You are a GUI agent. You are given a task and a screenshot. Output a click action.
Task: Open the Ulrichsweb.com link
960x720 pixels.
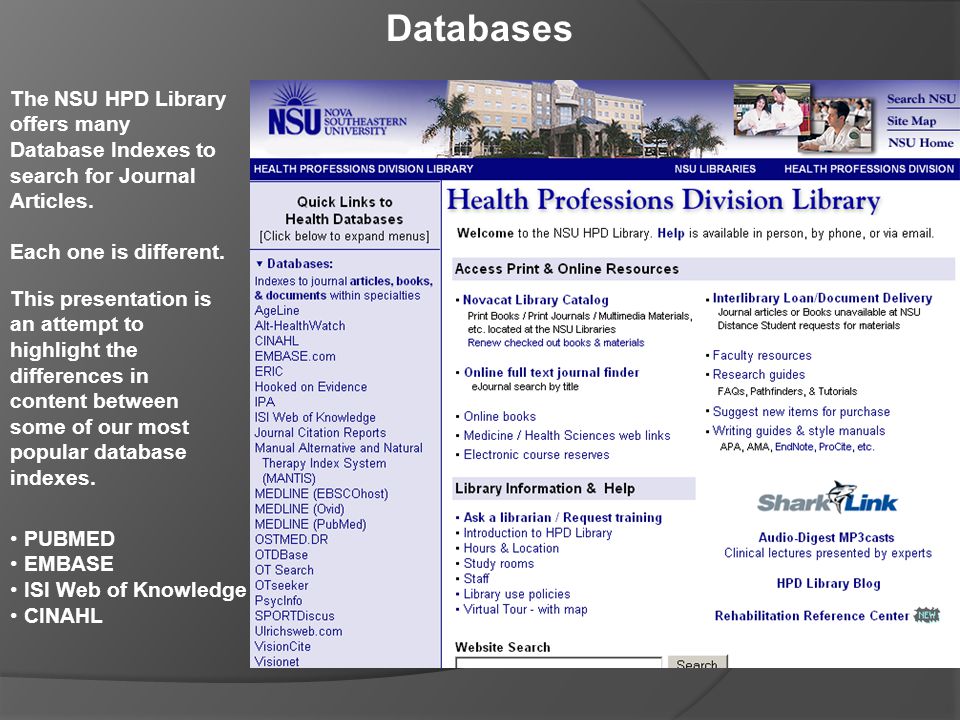(x=299, y=631)
